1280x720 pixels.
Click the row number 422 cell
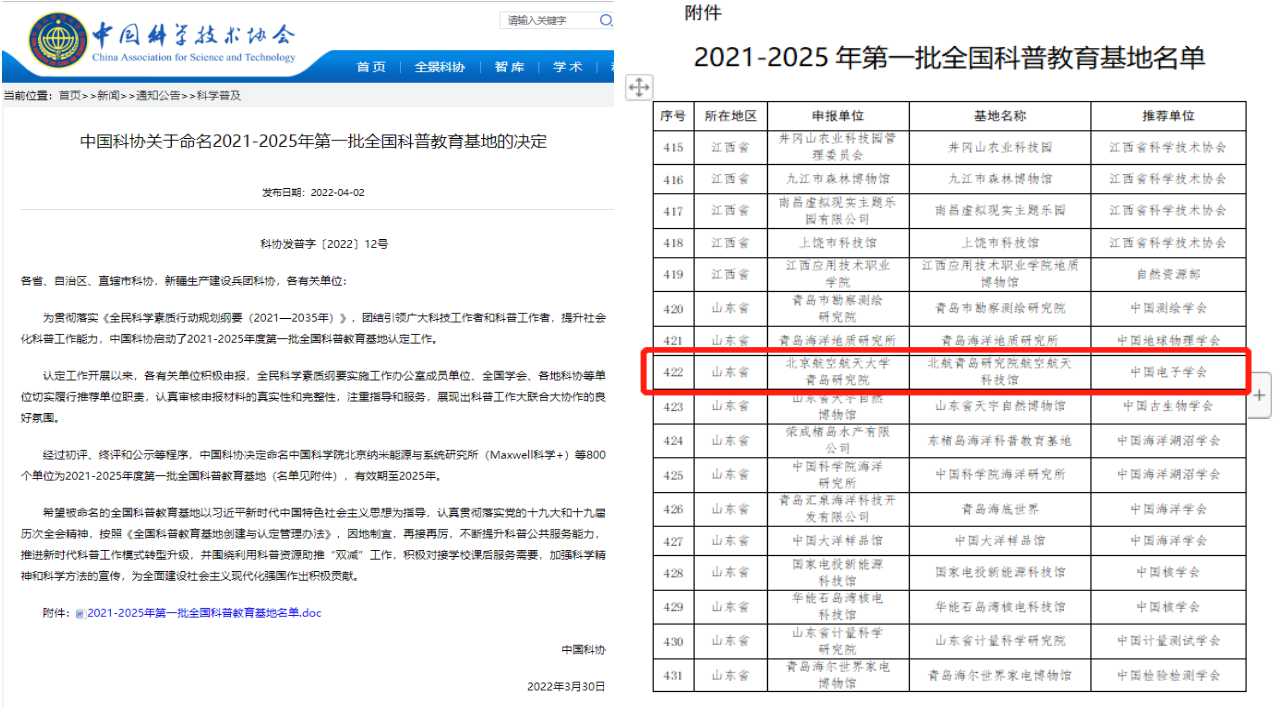click(x=673, y=372)
